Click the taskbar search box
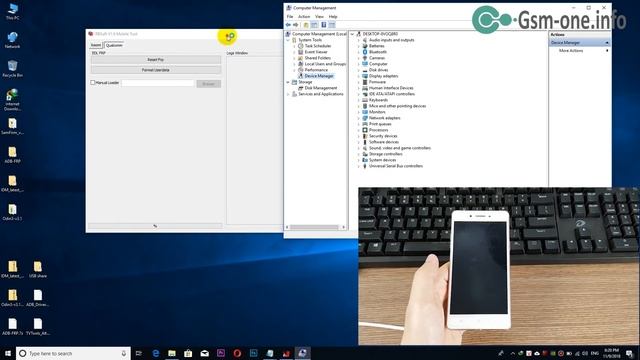The image size is (640, 360). [73, 353]
